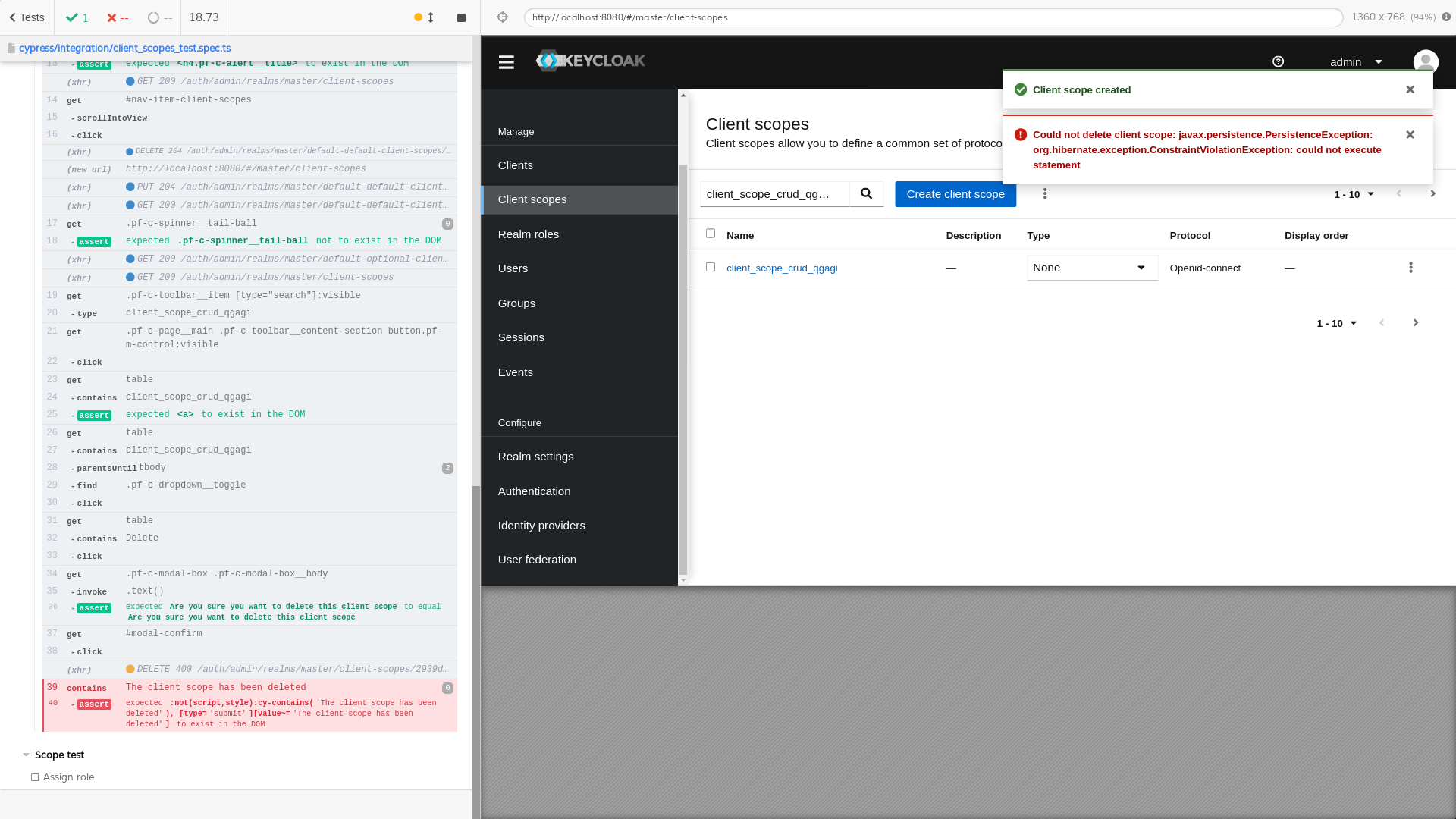Open the hamburger navigation menu
The width and height of the screenshot is (1456, 819).
tap(507, 62)
